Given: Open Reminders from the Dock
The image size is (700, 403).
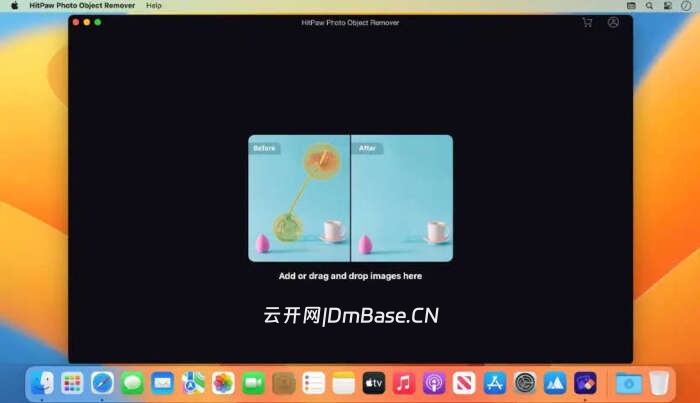Looking at the screenshot, I should pos(313,383).
